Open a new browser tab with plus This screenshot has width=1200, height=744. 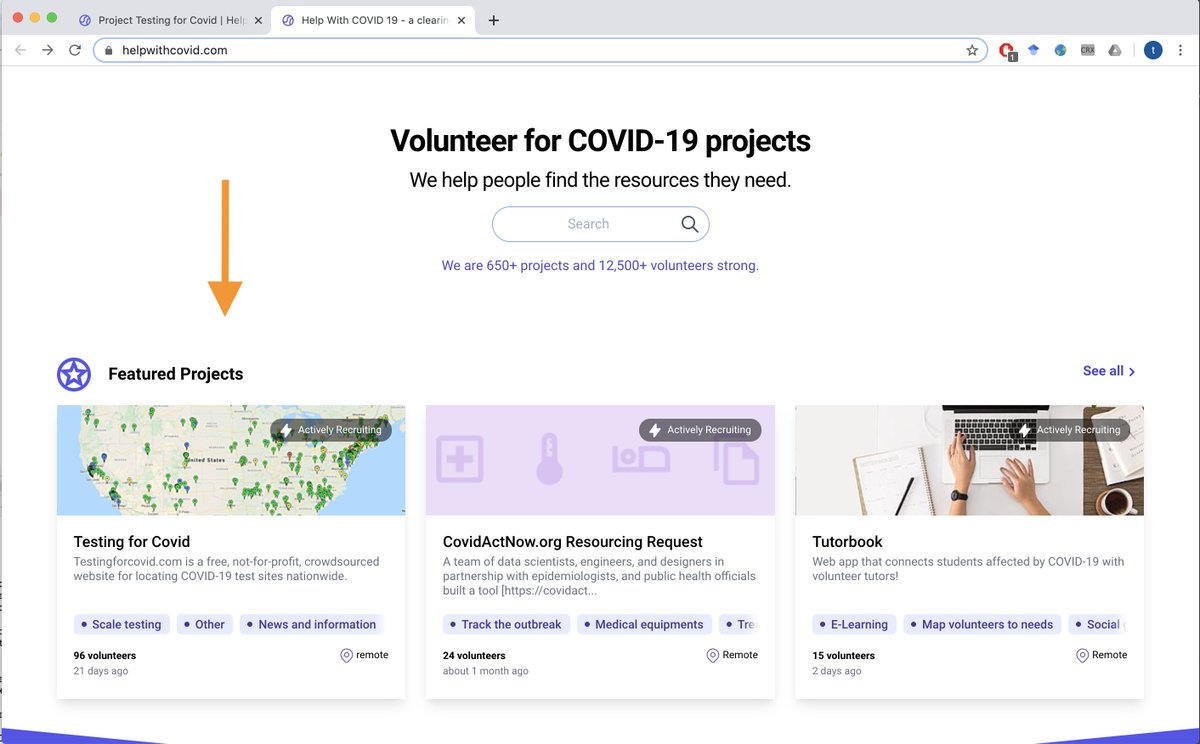coord(494,20)
